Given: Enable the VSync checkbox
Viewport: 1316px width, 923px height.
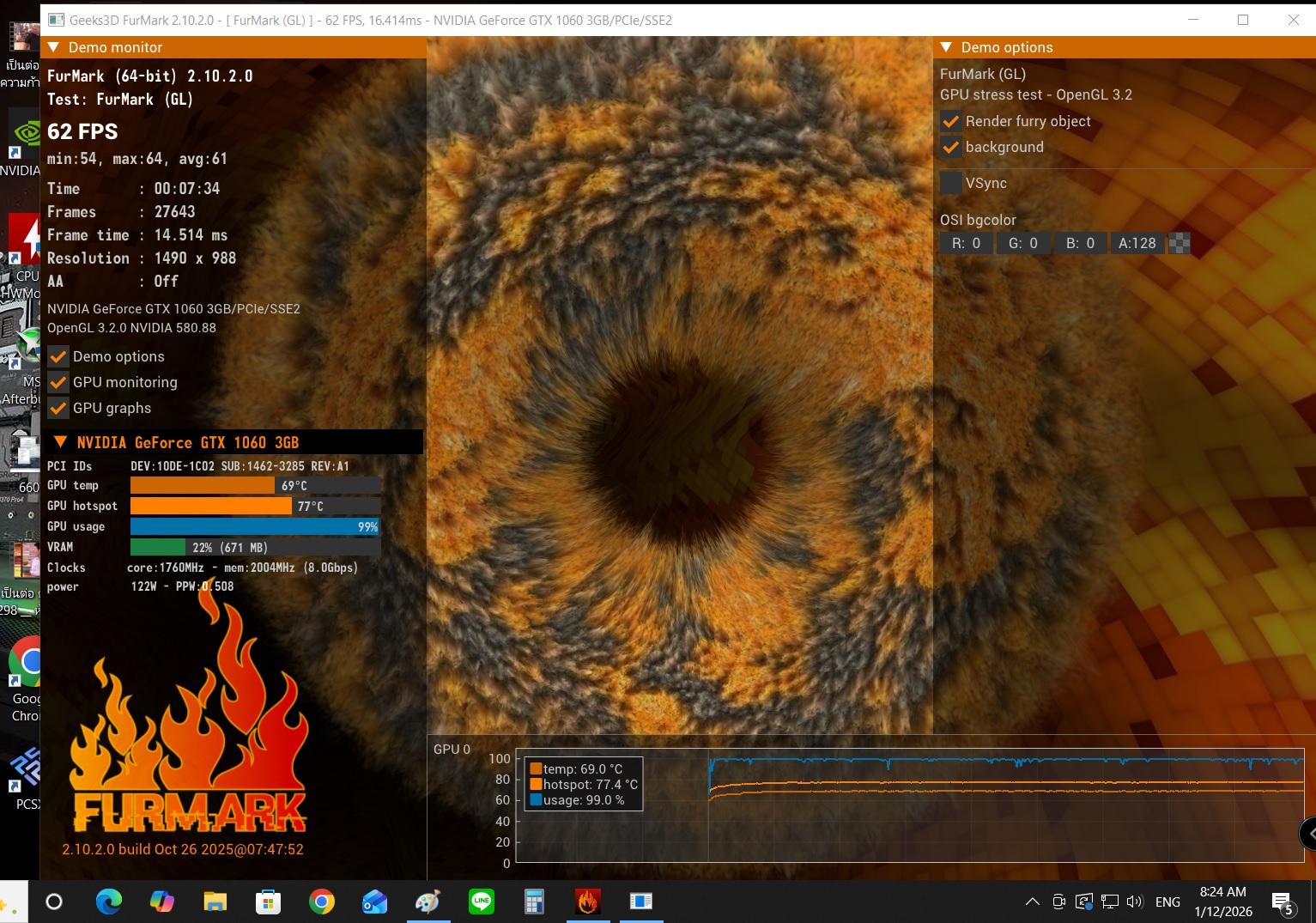Looking at the screenshot, I should [951, 183].
